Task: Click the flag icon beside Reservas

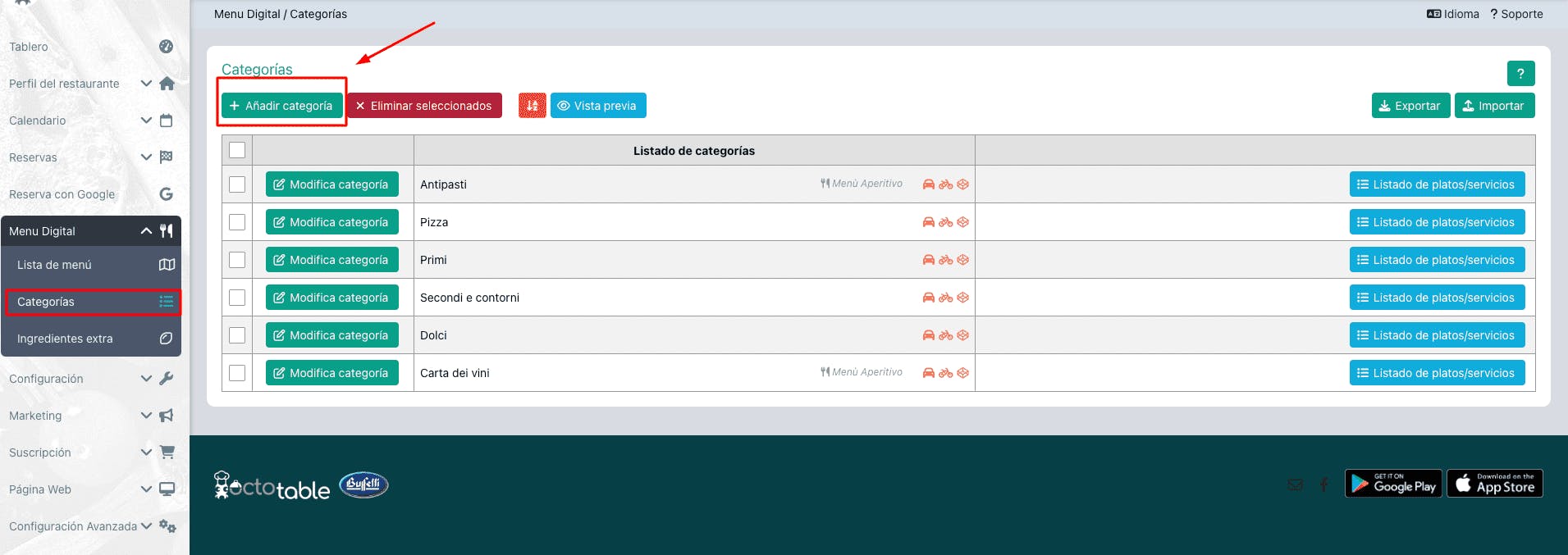Action: 166,157
